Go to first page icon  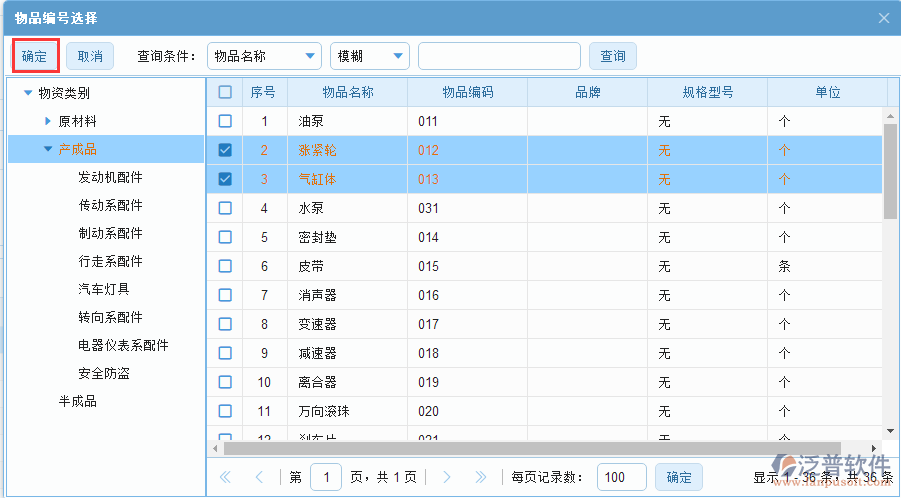click(x=225, y=477)
